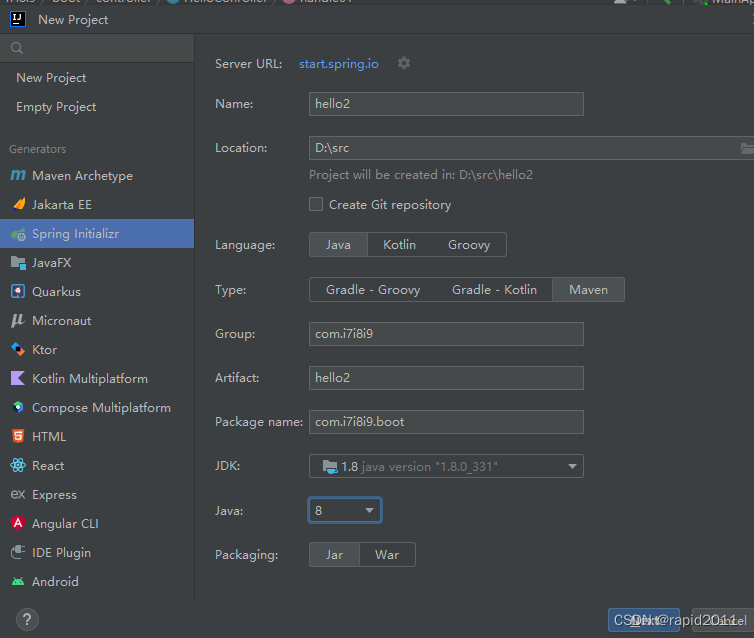The width and height of the screenshot is (754, 638).
Task: Choose Gradle - Kotlin project type
Action: click(x=494, y=290)
